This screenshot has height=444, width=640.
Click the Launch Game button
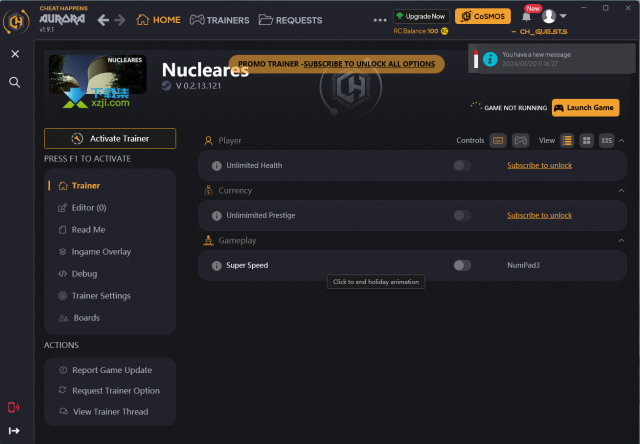coord(585,107)
